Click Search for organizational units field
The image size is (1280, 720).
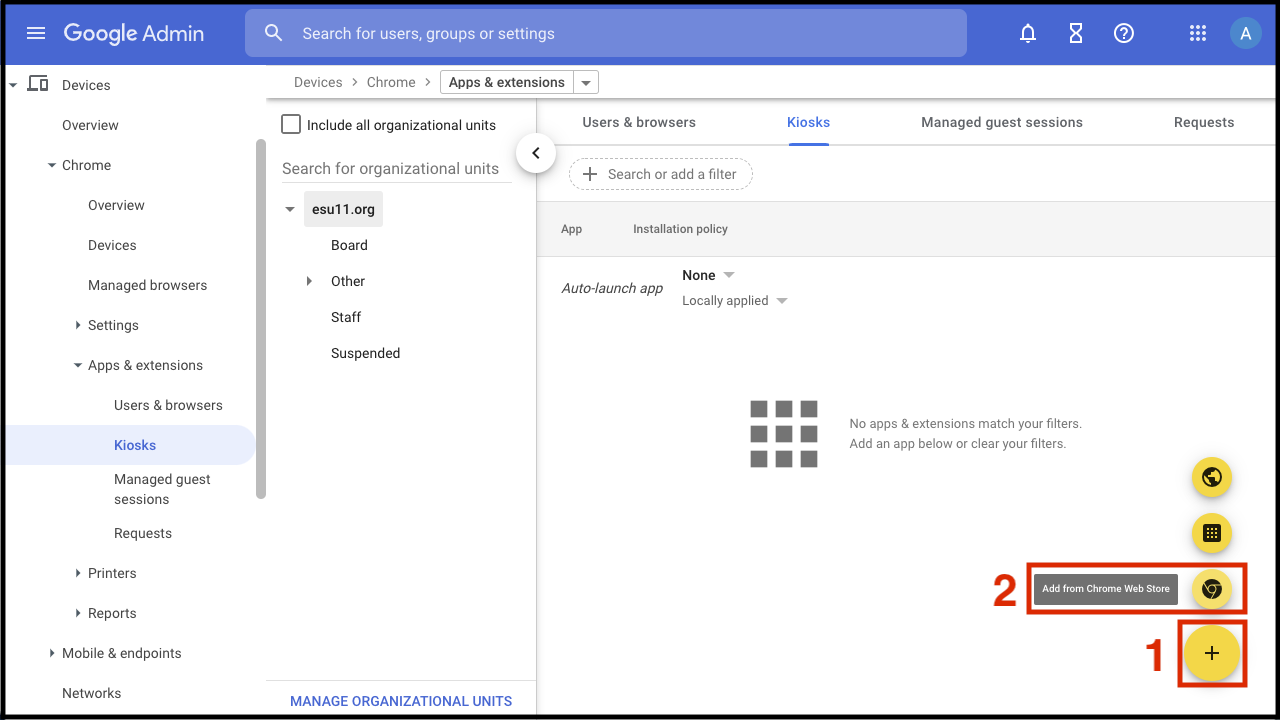397,168
